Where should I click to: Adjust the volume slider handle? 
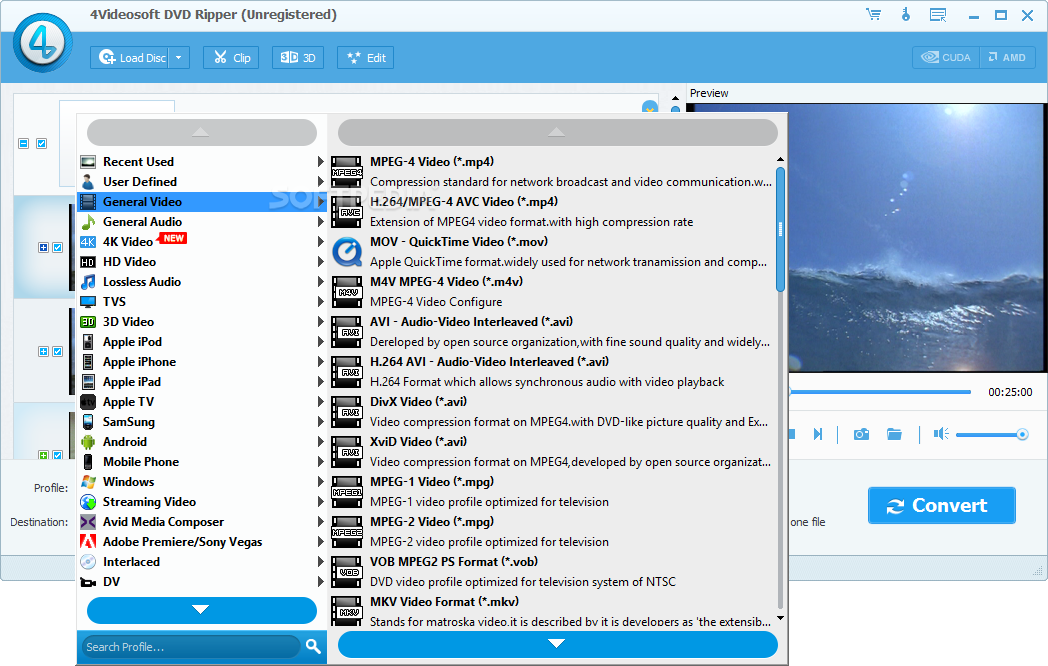[x=1022, y=435]
